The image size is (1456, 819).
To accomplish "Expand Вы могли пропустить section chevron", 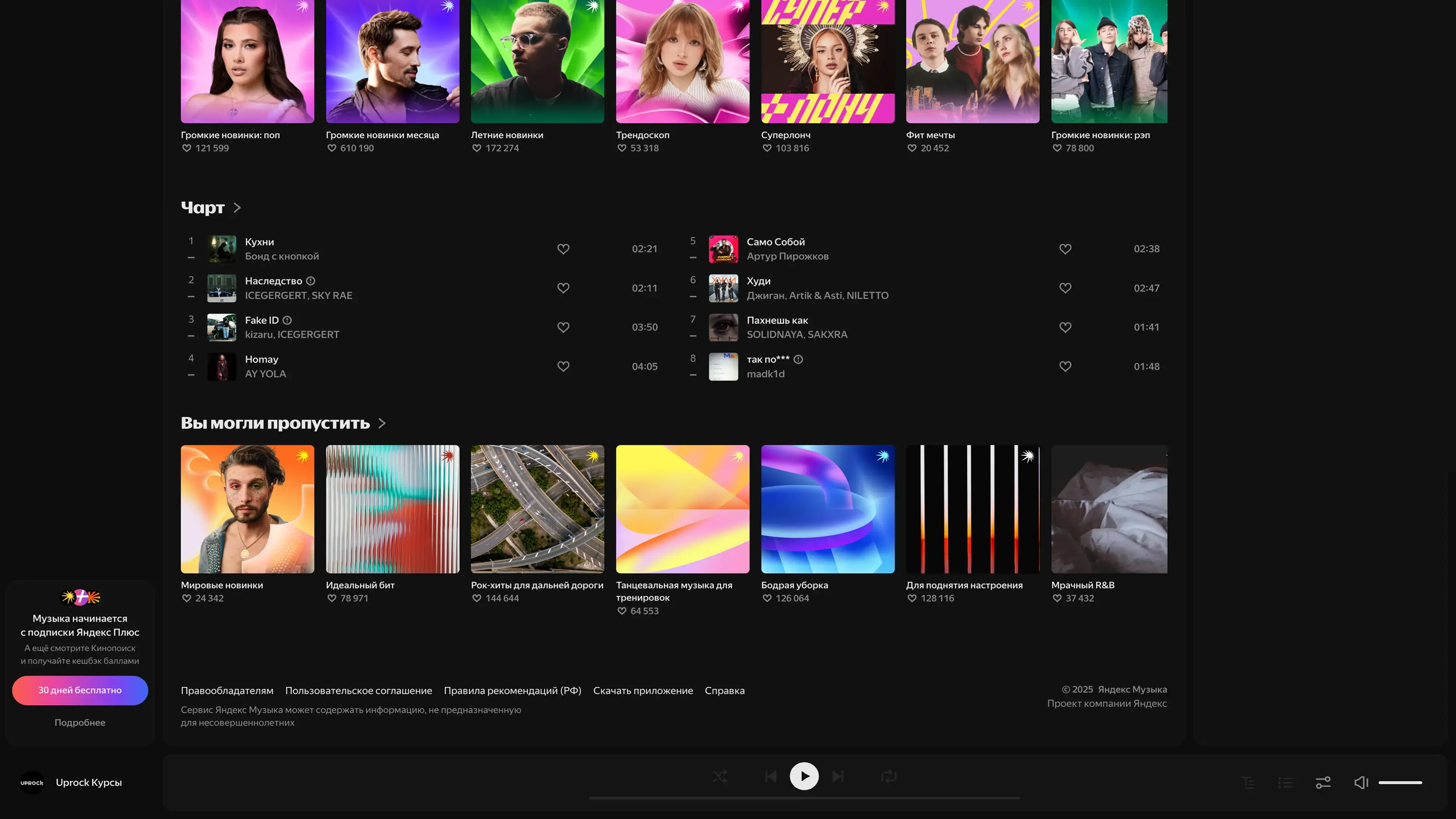I will click(382, 424).
